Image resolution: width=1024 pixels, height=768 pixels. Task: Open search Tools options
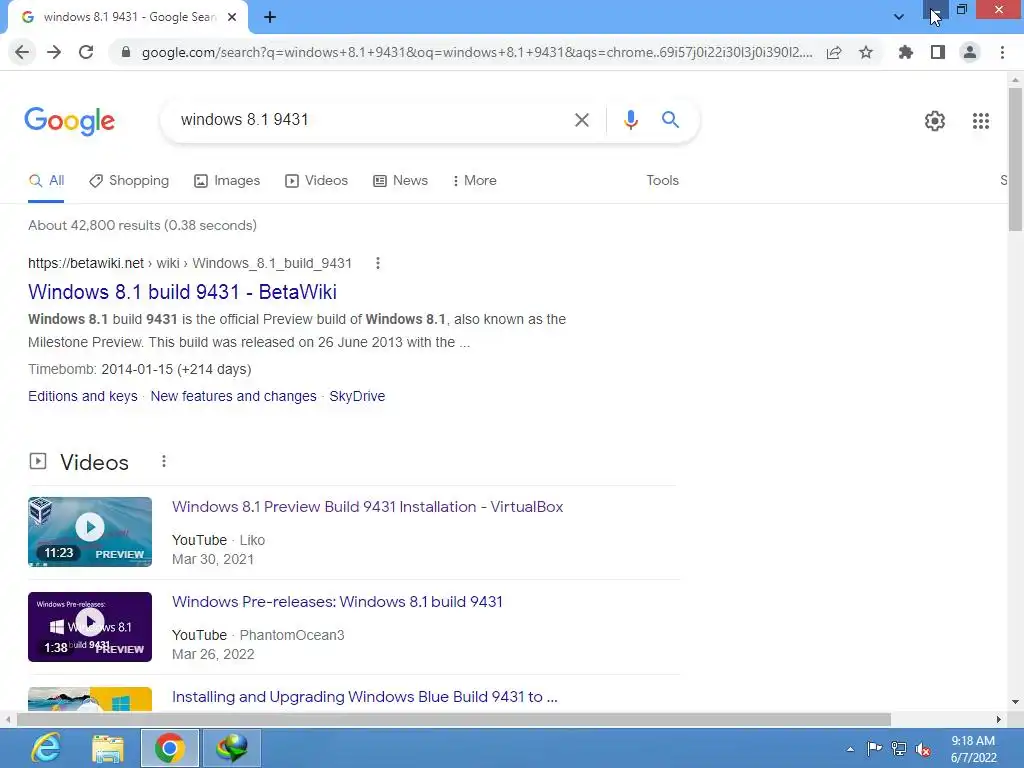(x=662, y=181)
